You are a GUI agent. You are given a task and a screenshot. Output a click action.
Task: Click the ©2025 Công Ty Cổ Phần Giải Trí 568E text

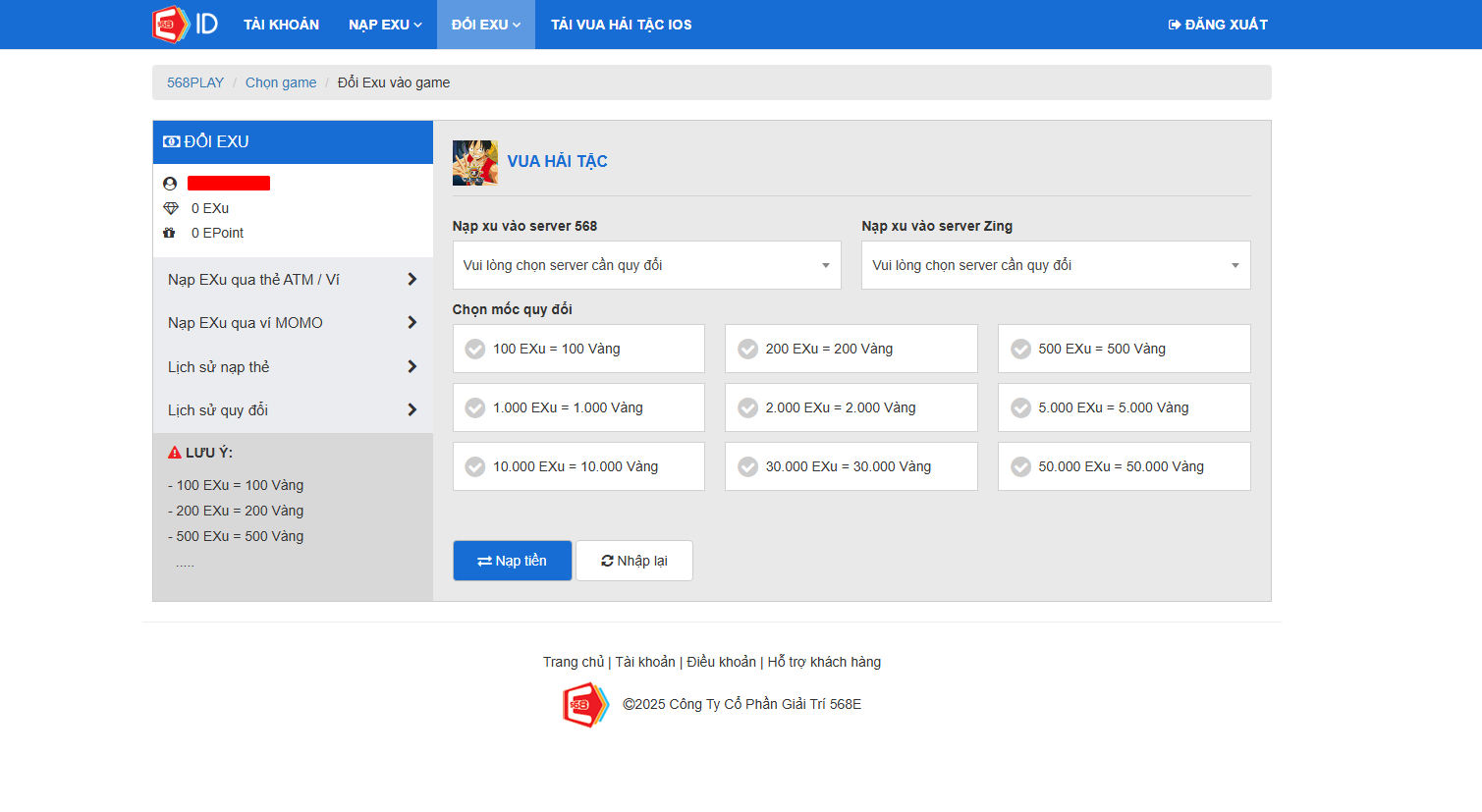742,704
